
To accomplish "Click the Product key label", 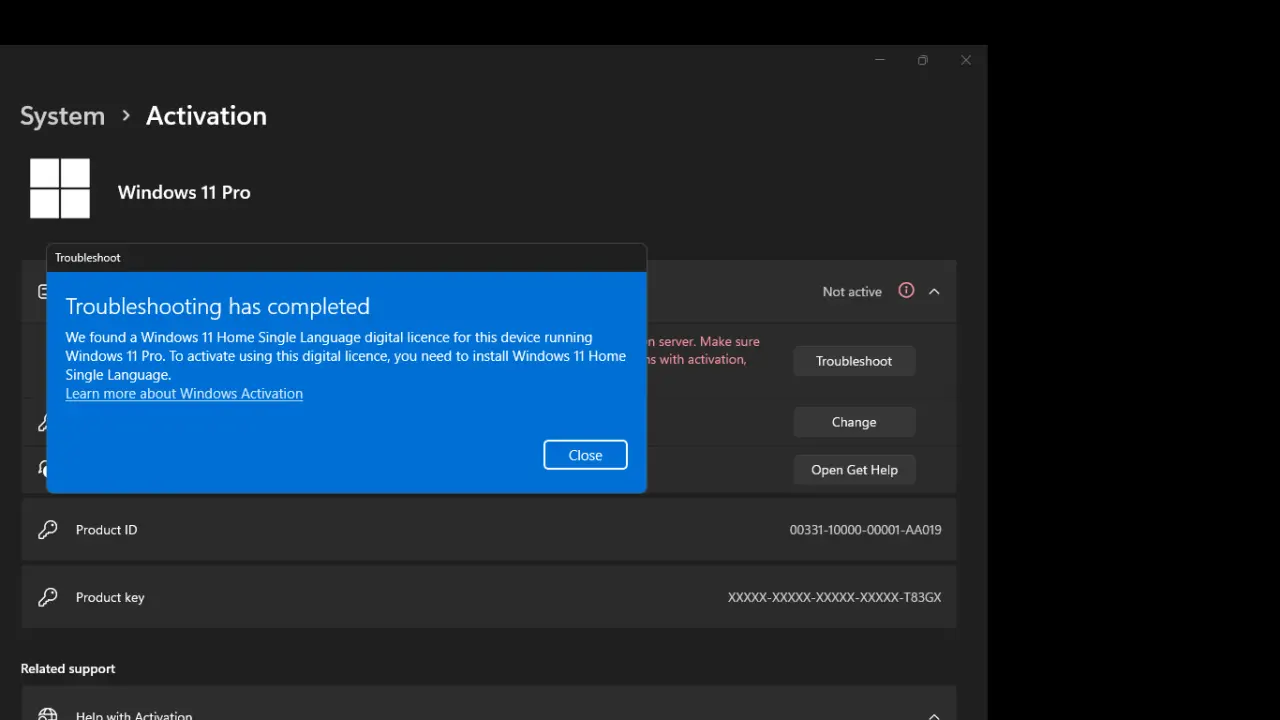I will 110,597.
